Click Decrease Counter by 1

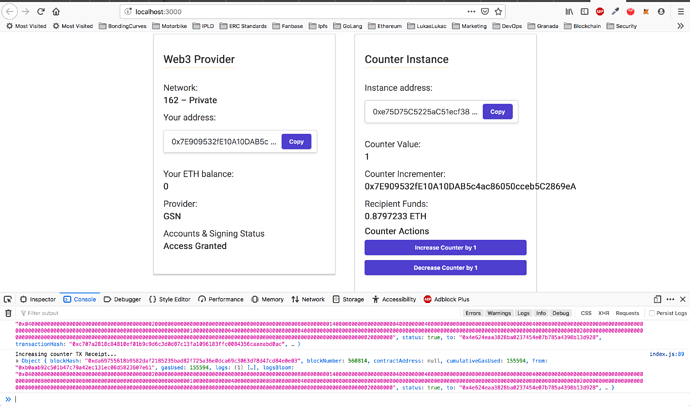coord(445,267)
